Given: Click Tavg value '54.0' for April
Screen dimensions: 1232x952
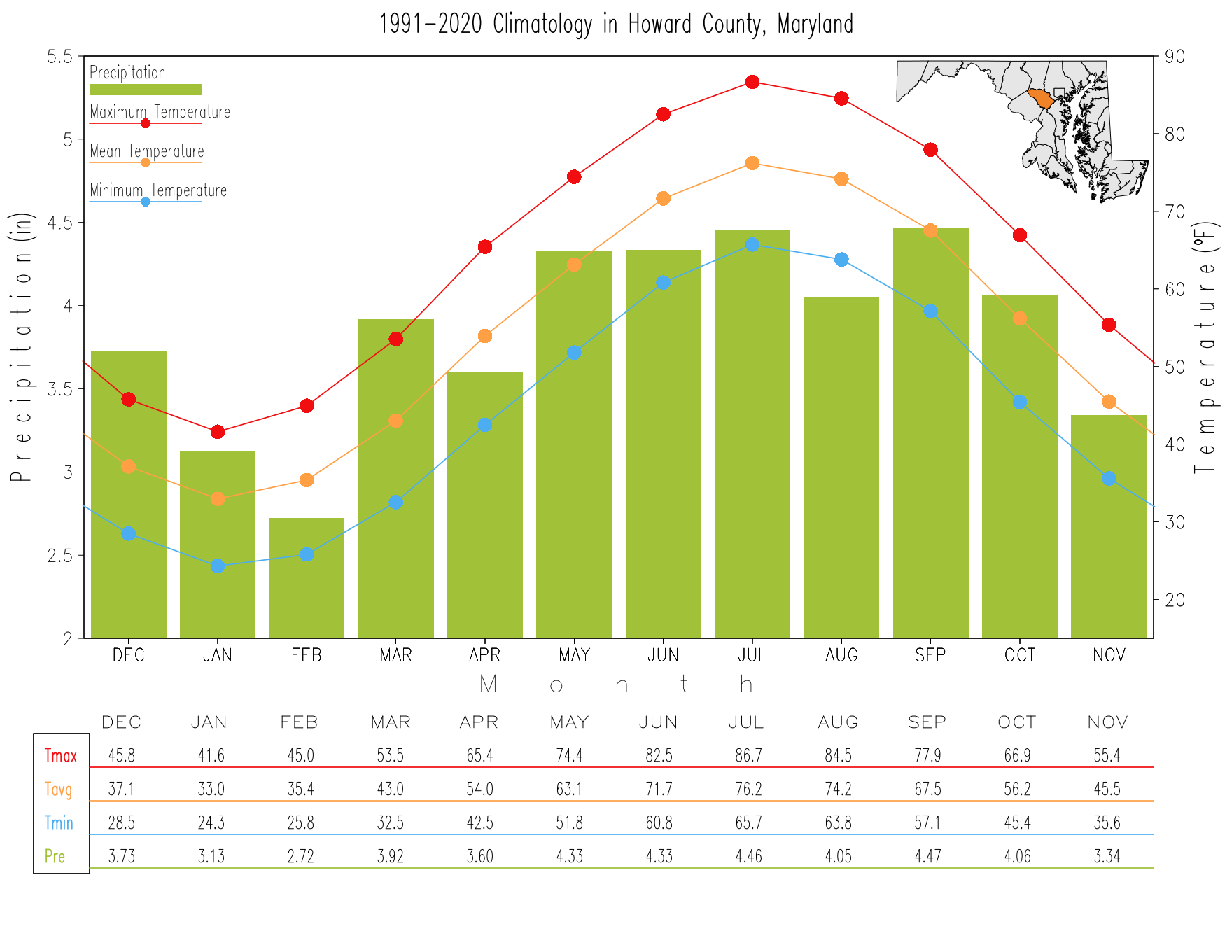Looking at the screenshot, I should coord(479,790).
